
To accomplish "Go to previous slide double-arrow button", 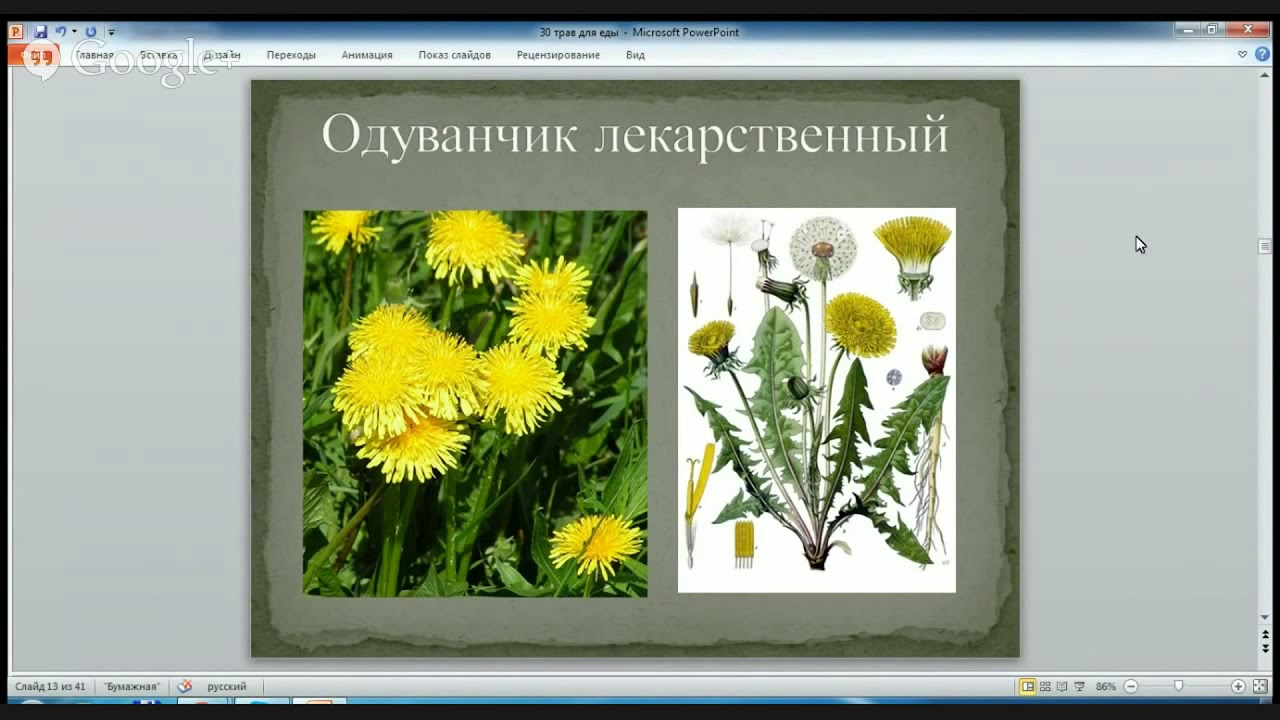I will point(1265,635).
